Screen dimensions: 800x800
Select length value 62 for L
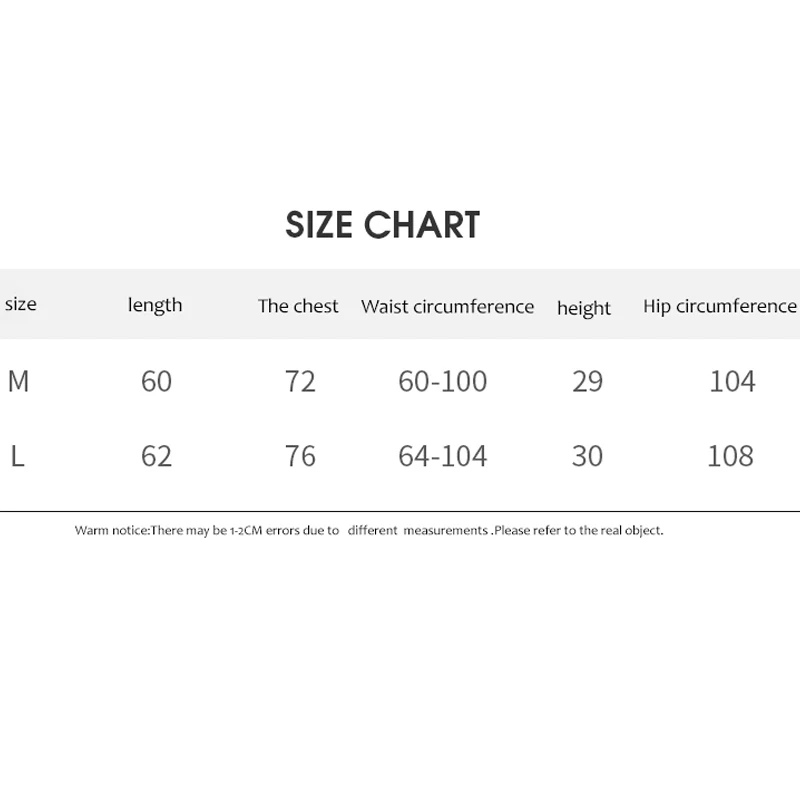(x=157, y=456)
